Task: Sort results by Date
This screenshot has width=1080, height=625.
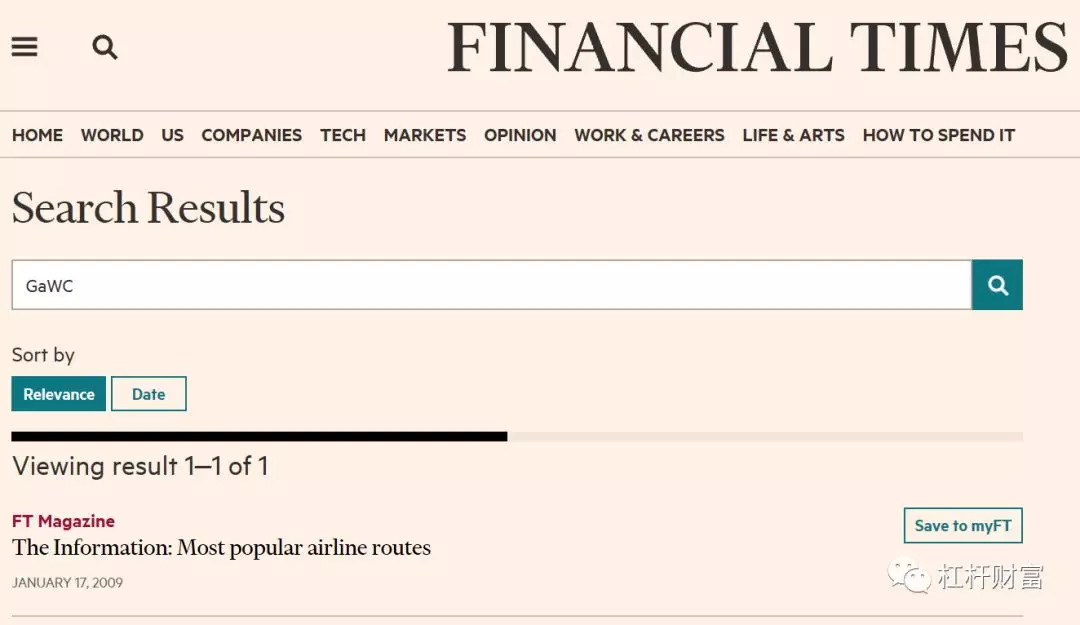Action: point(148,394)
